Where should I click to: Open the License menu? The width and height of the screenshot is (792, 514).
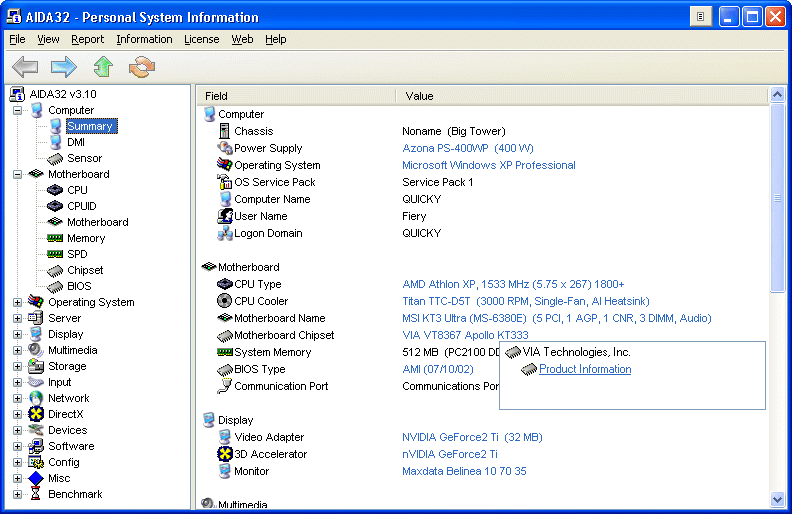pos(202,39)
